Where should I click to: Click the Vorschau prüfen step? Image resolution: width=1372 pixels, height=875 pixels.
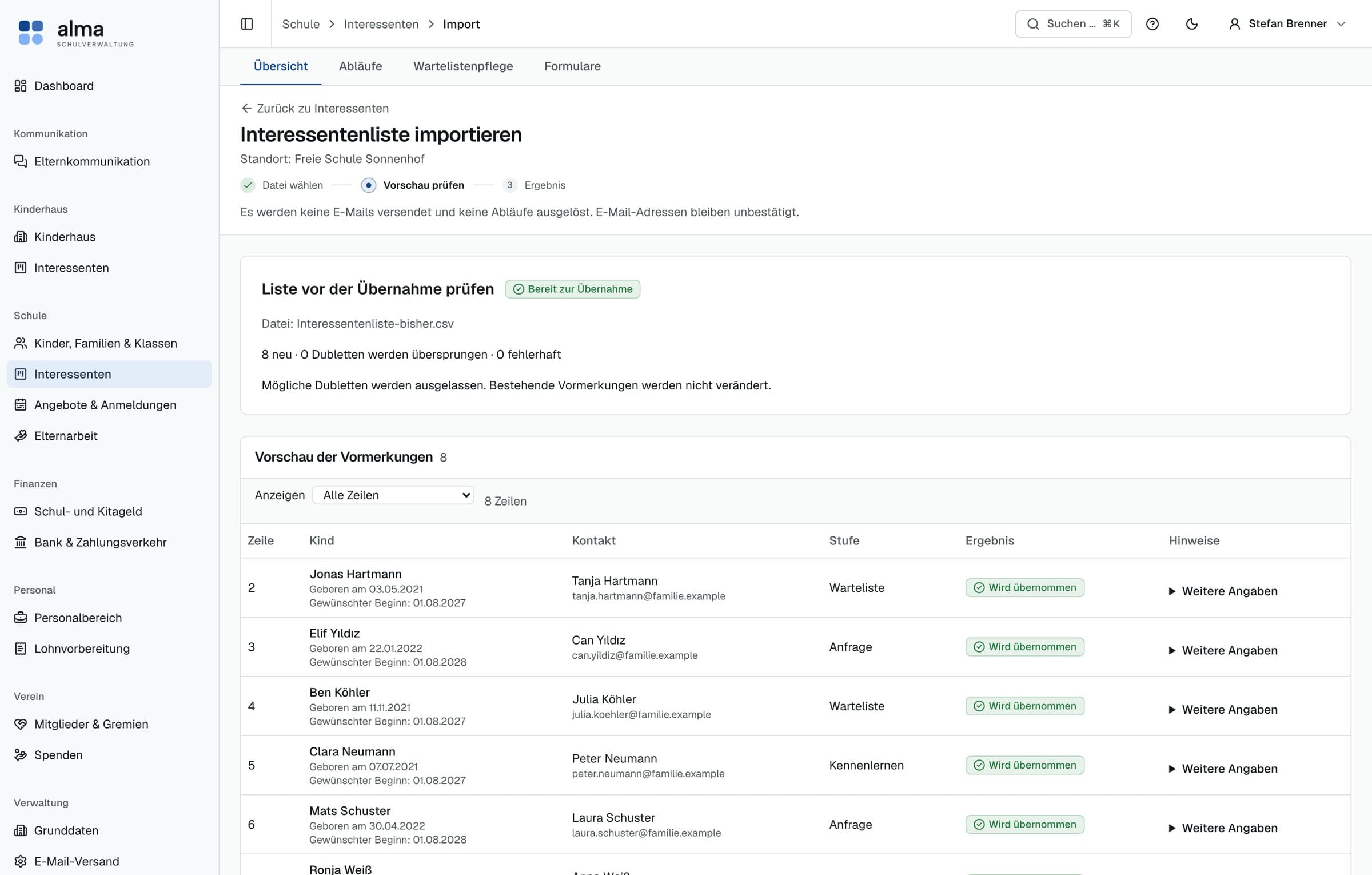pos(413,185)
